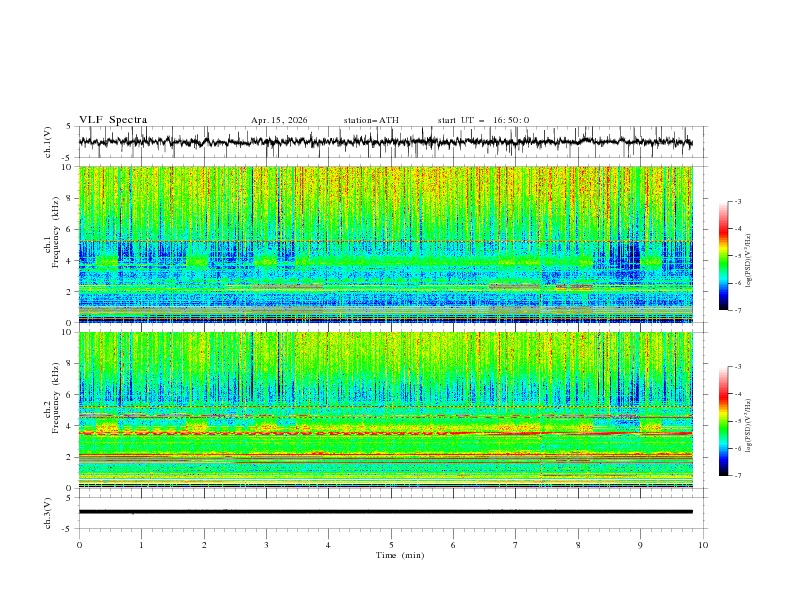Click the "10" tick on ch.1 frequency axis
Image resolution: width=792 pixels, height=612 pixels.
click(x=68, y=167)
